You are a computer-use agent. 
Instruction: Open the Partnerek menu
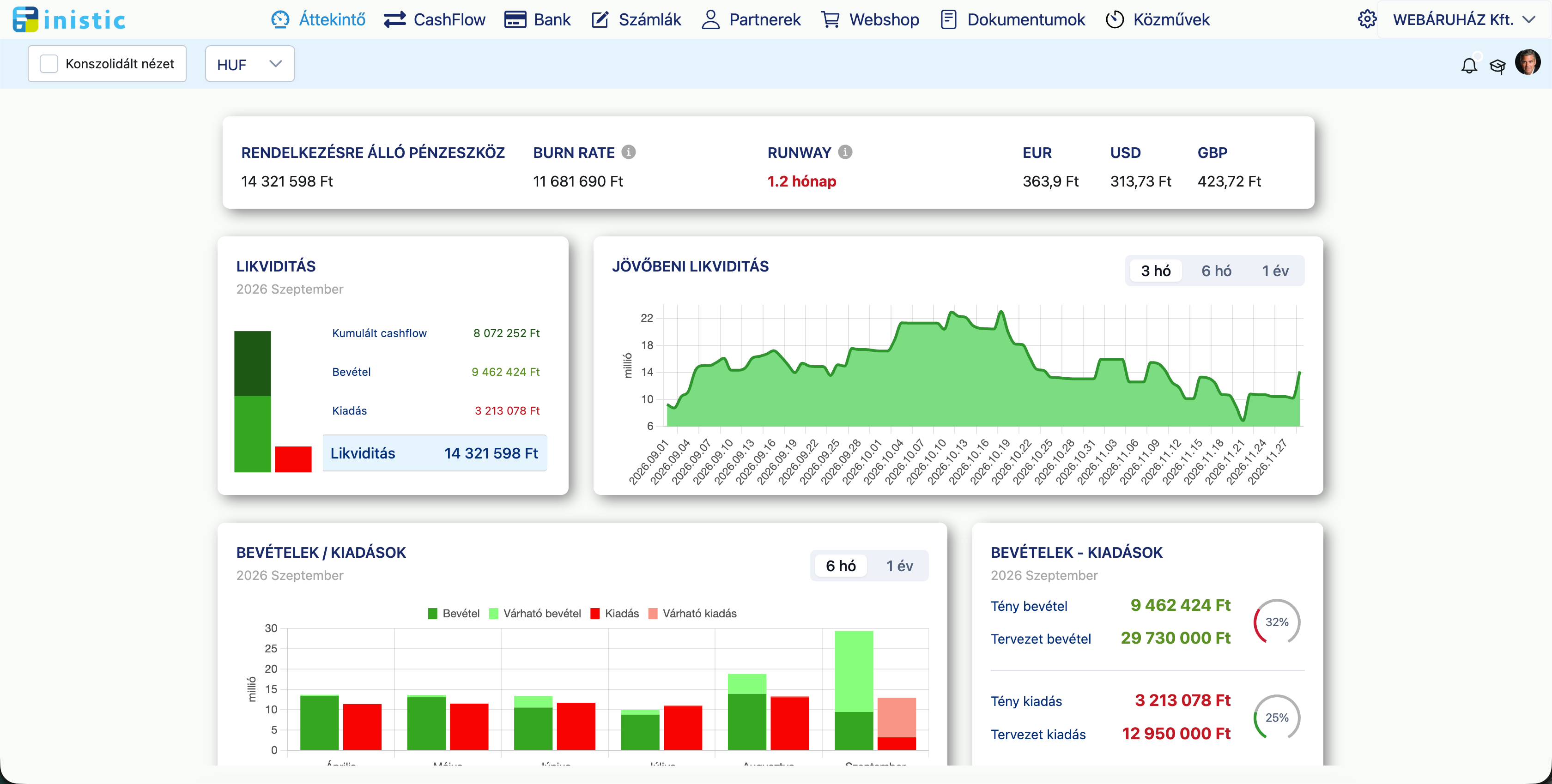pos(752,20)
